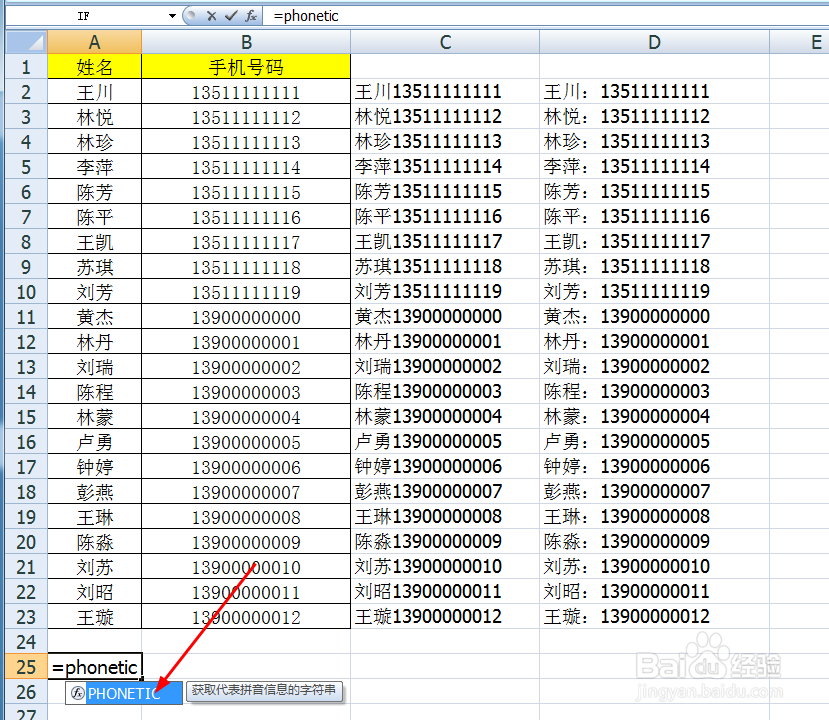The width and height of the screenshot is (829, 720).
Task: Click the name cell 陈芳
Action: tap(95, 192)
